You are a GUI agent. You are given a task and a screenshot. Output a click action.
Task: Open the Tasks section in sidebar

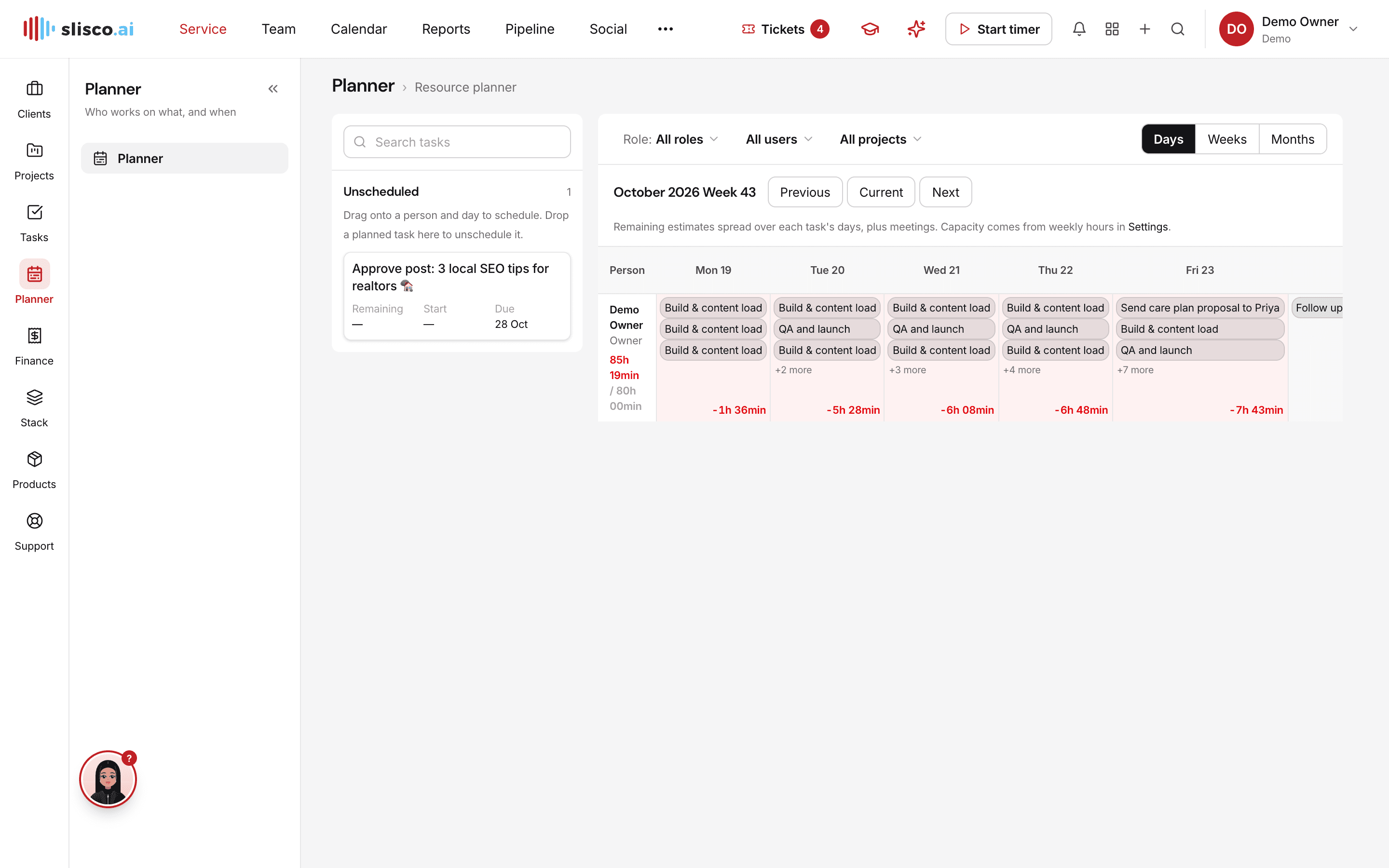pyautogui.click(x=34, y=223)
